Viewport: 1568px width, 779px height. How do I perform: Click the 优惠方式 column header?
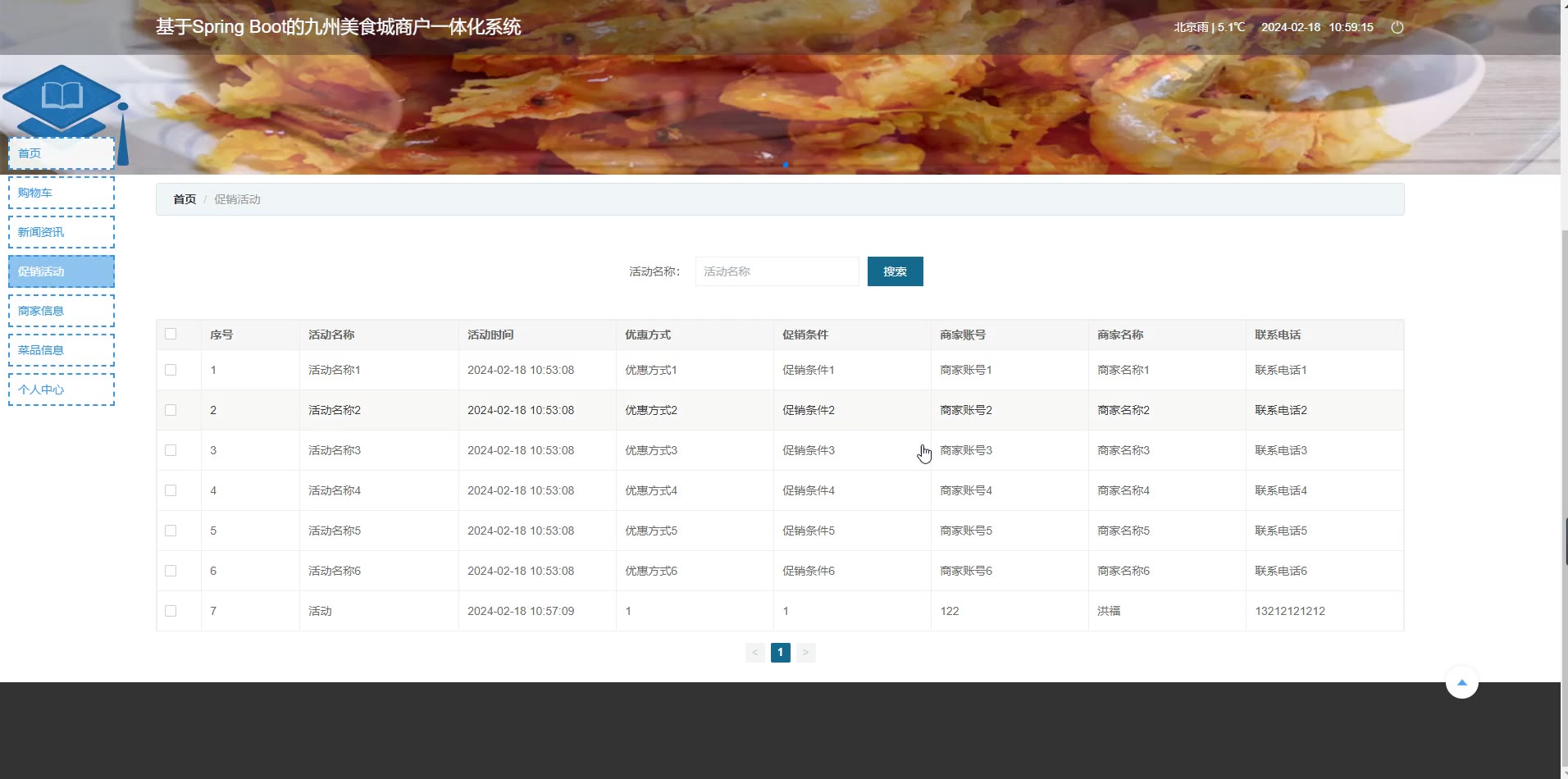click(648, 335)
